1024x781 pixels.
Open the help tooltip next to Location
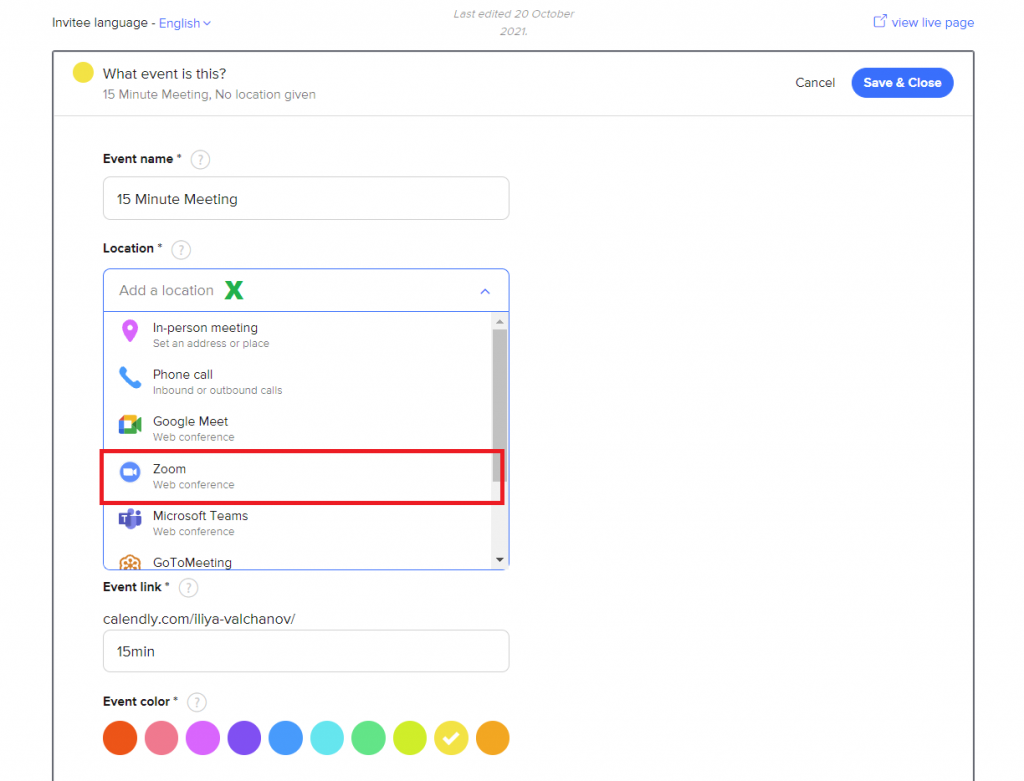pos(181,249)
